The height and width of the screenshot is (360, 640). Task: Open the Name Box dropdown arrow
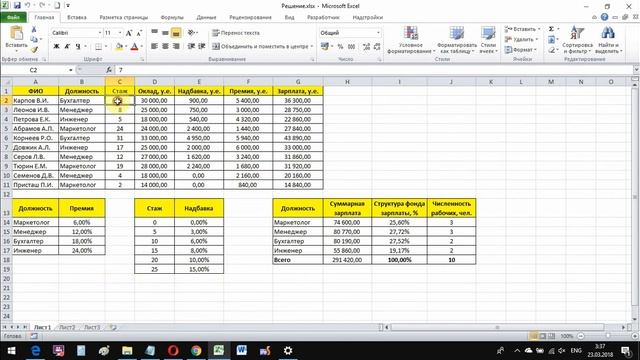[71, 70]
